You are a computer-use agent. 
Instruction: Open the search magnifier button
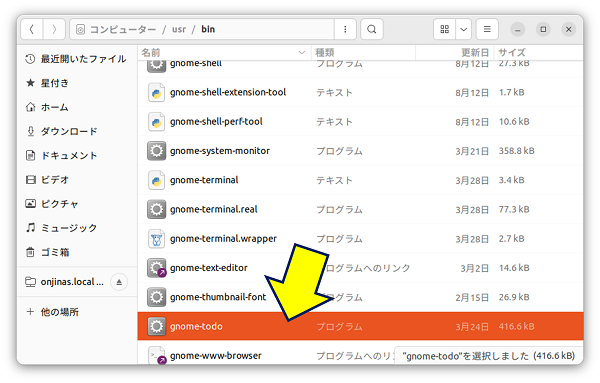pyautogui.click(x=372, y=29)
